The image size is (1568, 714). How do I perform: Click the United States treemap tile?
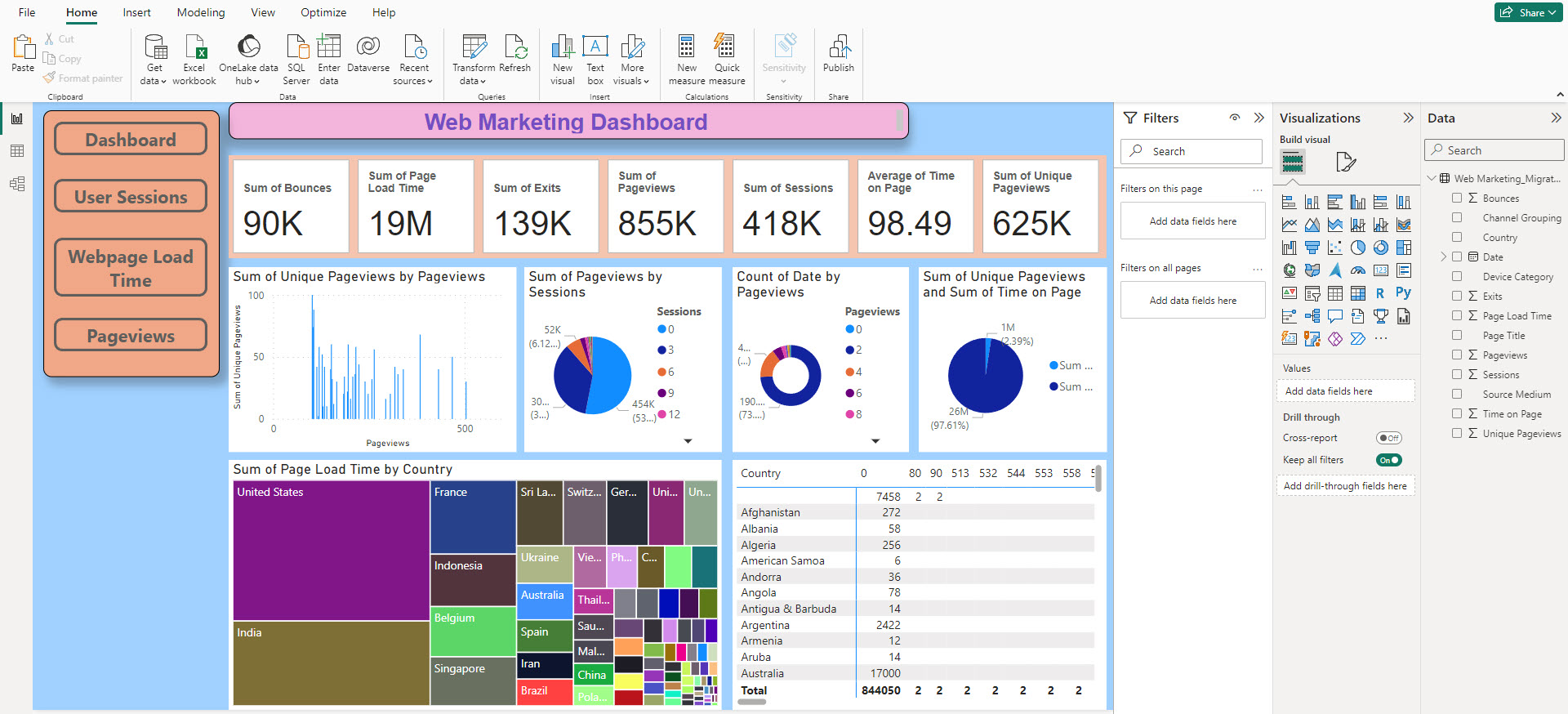click(x=331, y=551)
